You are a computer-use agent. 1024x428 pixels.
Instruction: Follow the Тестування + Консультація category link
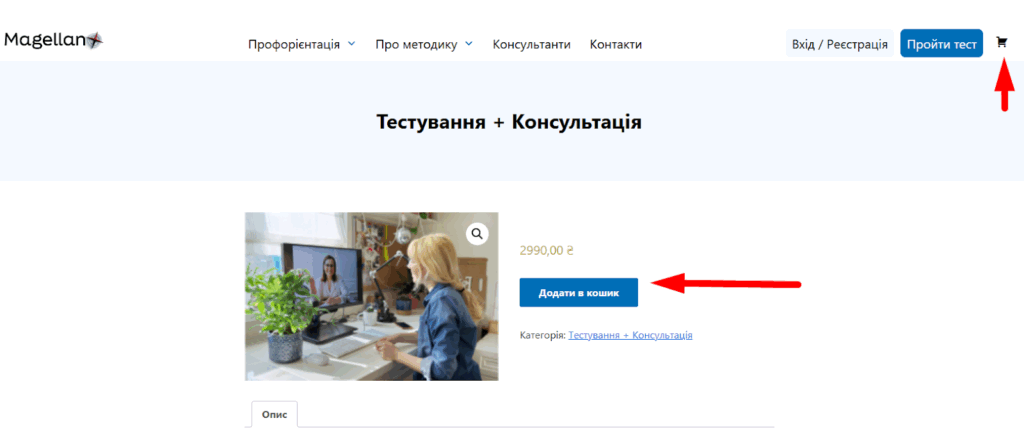[630, 335]
